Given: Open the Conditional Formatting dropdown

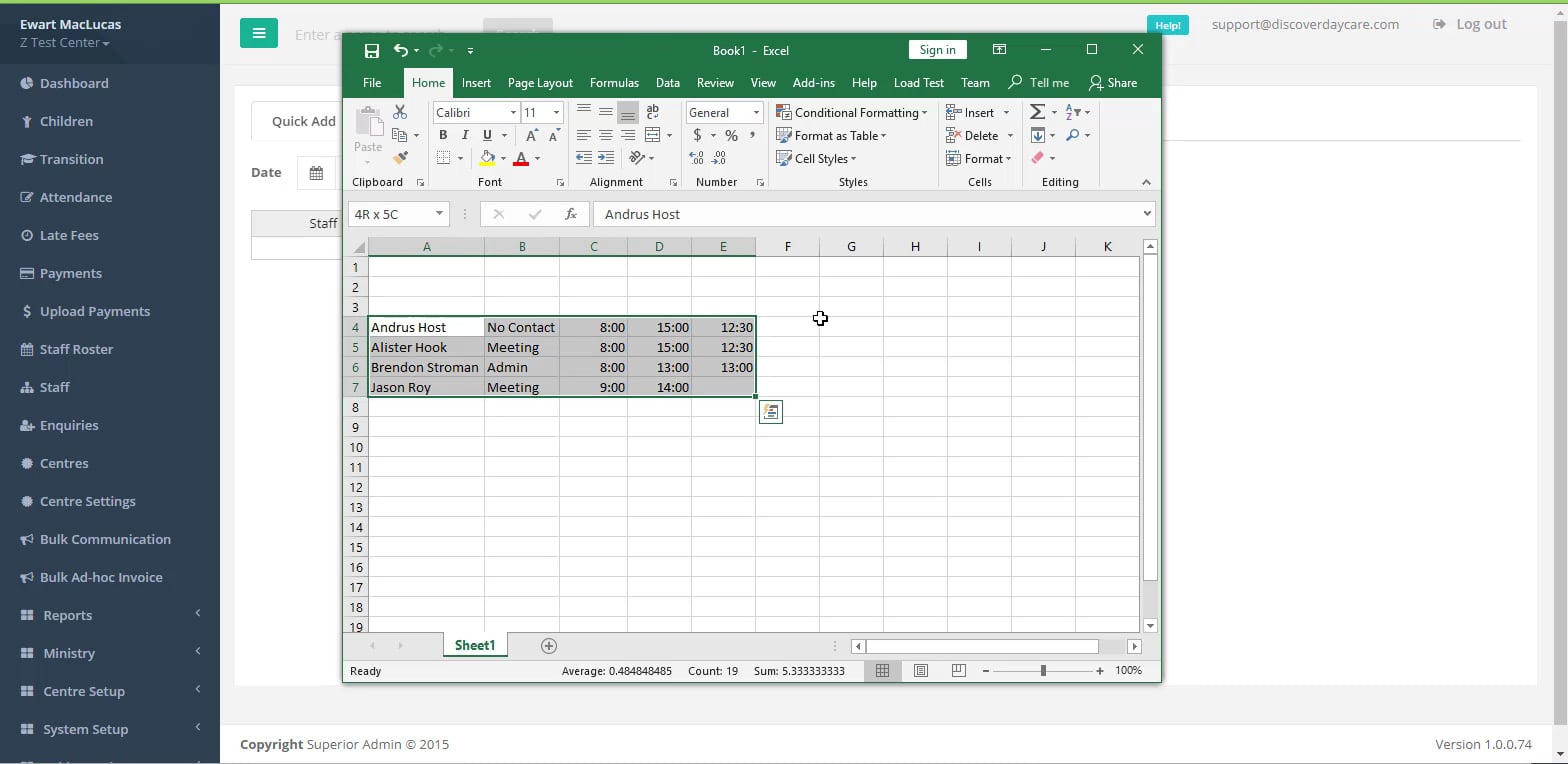Looking at the screenshot, I should [x=852, y=113].
